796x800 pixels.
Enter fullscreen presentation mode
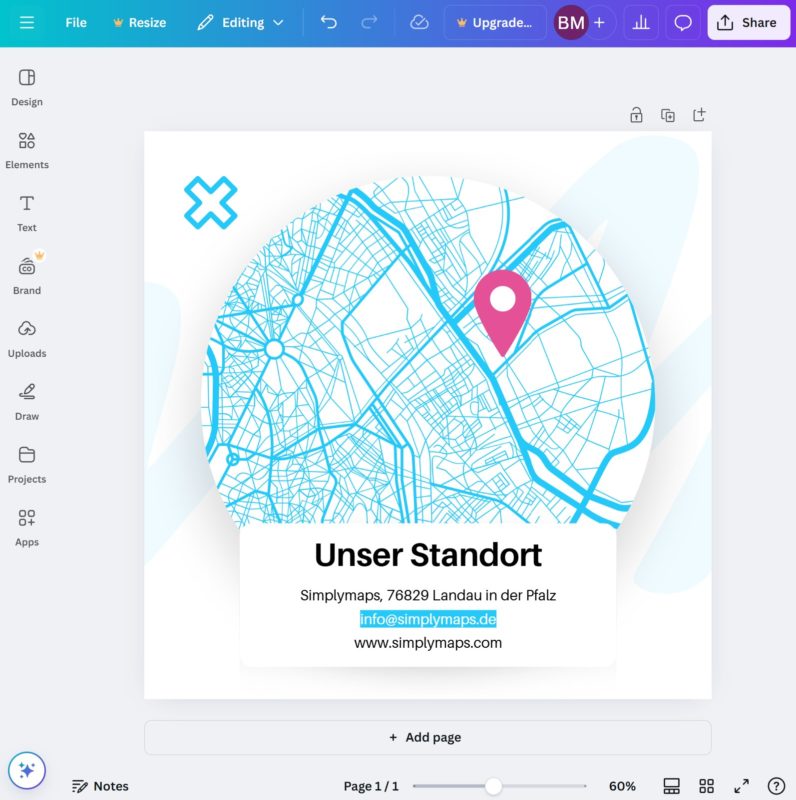pyautogui.click(x=741, y=786)
